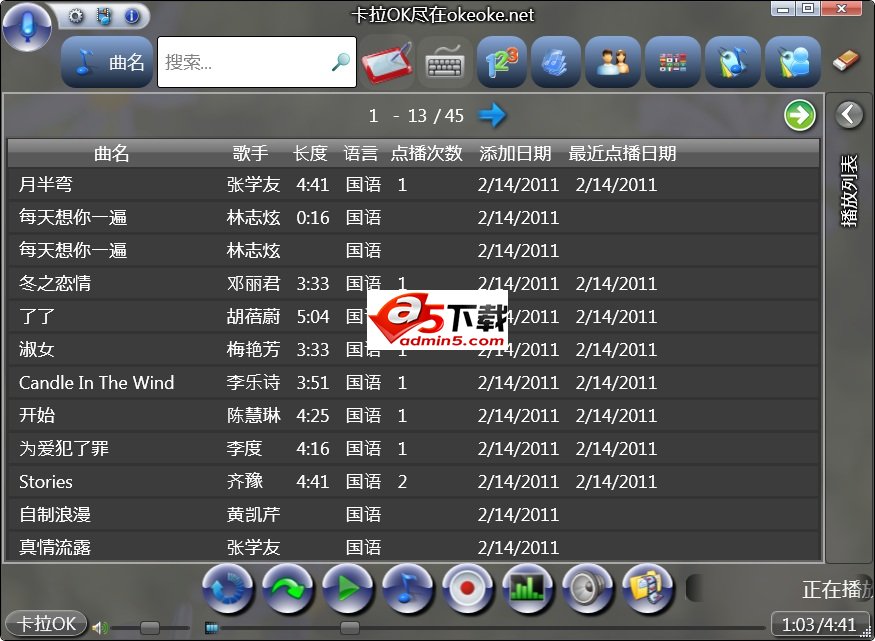Open settings gear icon

click(x=75, y=16)
